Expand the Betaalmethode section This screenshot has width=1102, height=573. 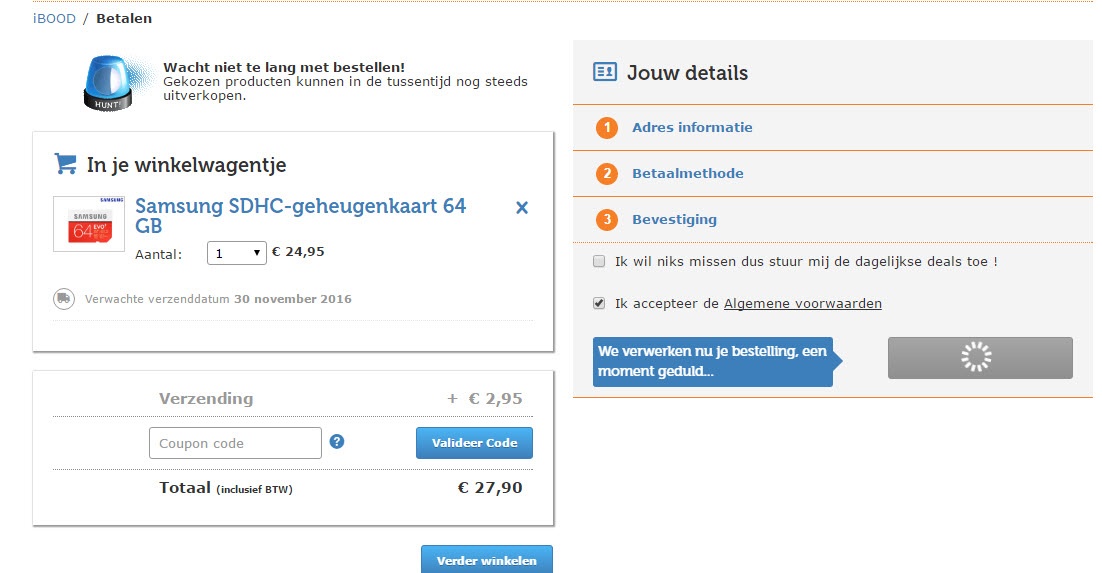click(687, 174)
